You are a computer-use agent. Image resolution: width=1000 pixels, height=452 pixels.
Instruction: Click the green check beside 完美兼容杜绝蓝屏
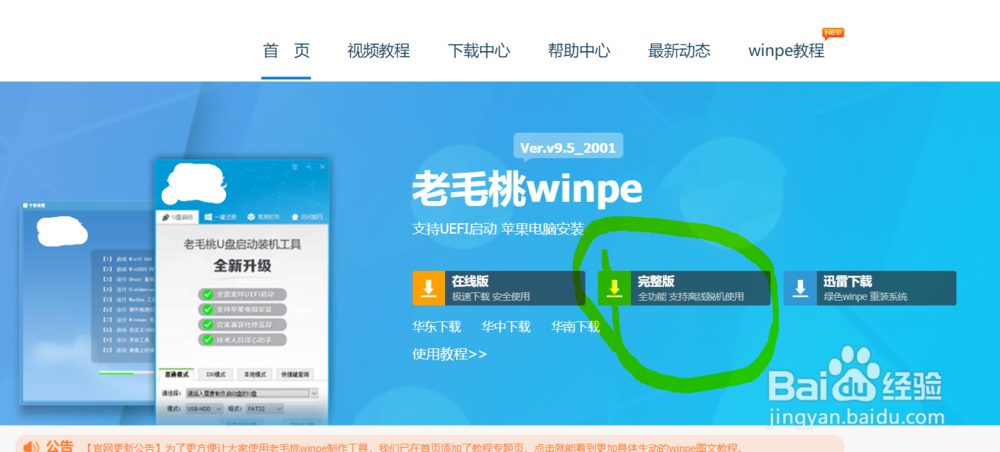click(207, 325)
